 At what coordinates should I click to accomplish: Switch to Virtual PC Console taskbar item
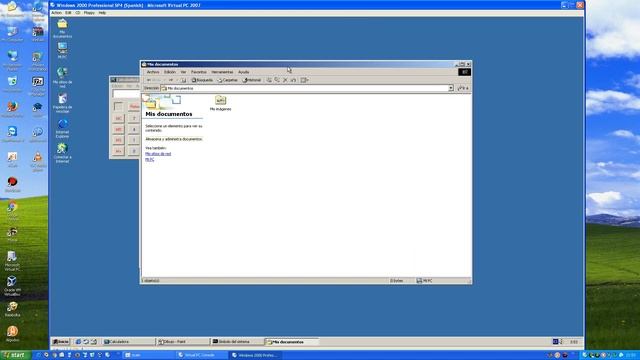pyautogui.click(x=202, y=355)
